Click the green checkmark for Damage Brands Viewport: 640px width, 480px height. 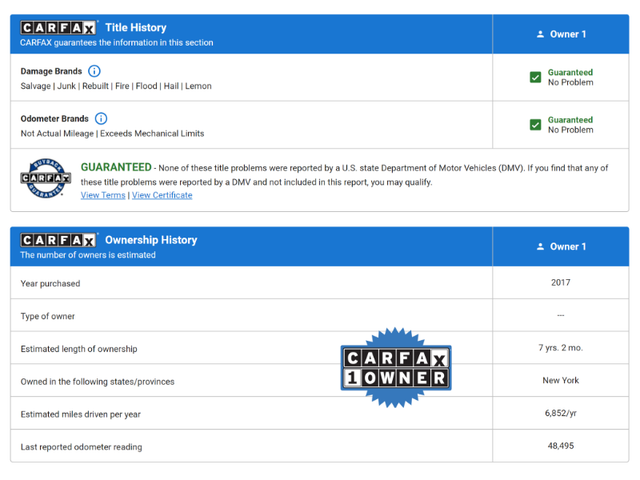536,77
